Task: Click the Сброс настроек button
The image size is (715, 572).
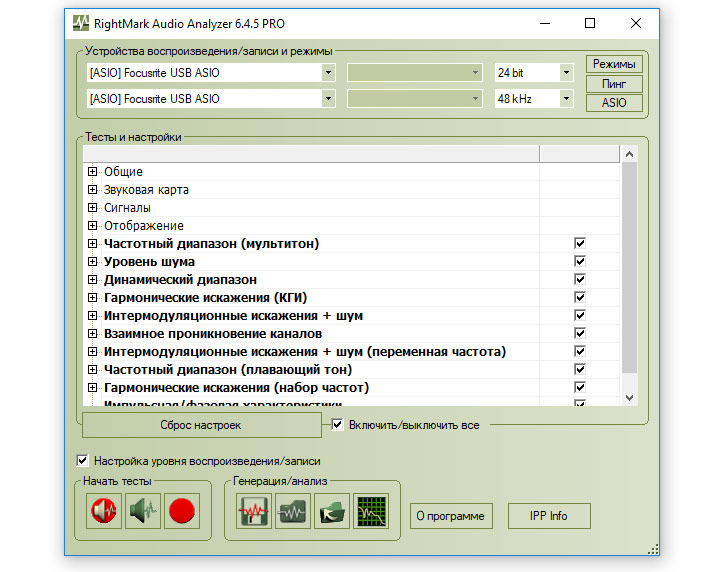Action: click(202, 425)
